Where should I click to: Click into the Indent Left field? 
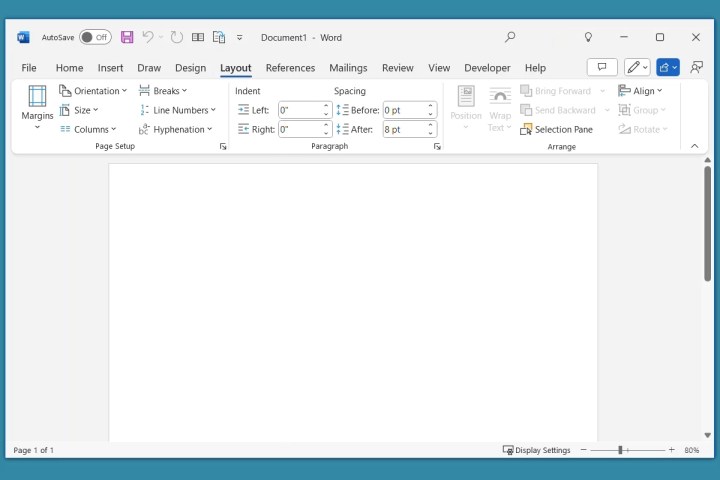[300, 110]
